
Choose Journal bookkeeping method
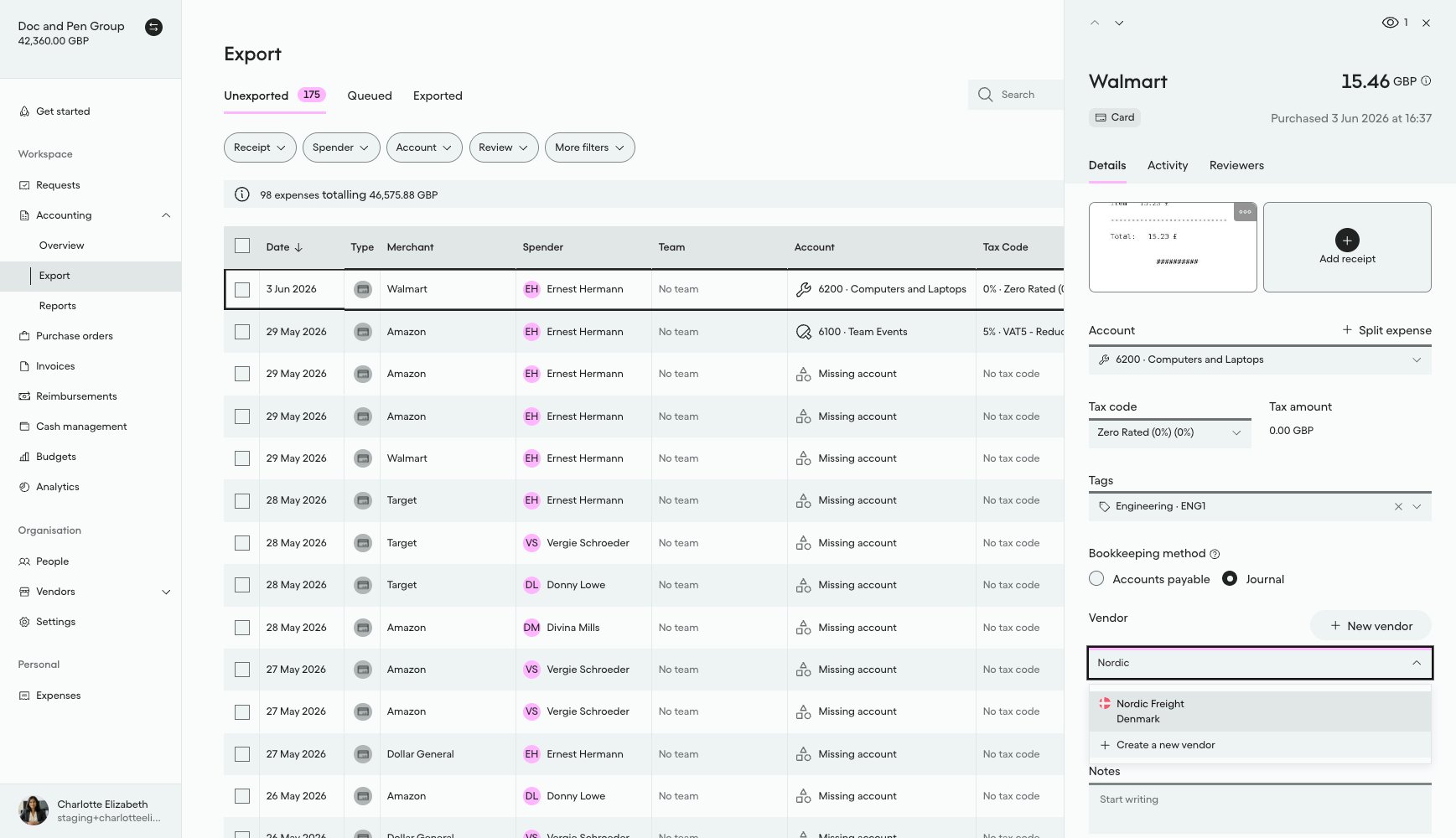point(1230,578)
